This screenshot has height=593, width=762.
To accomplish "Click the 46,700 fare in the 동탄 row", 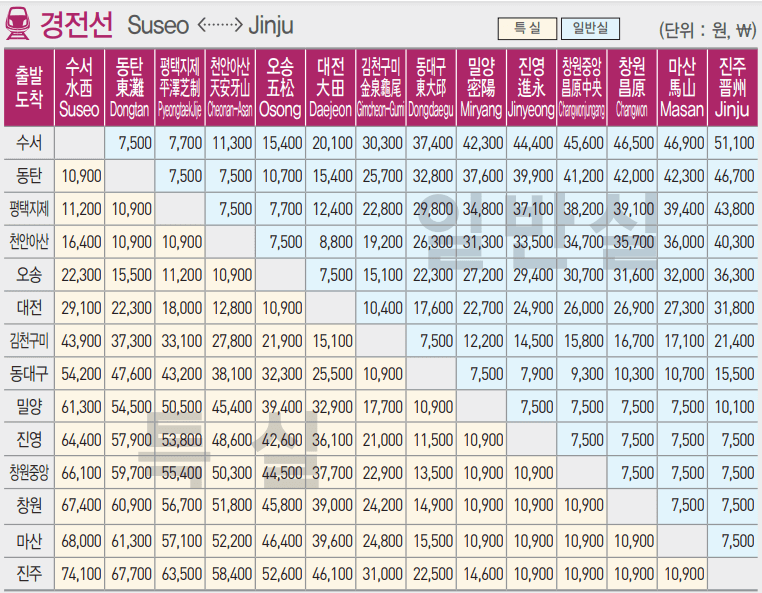I will pos(734,176).
